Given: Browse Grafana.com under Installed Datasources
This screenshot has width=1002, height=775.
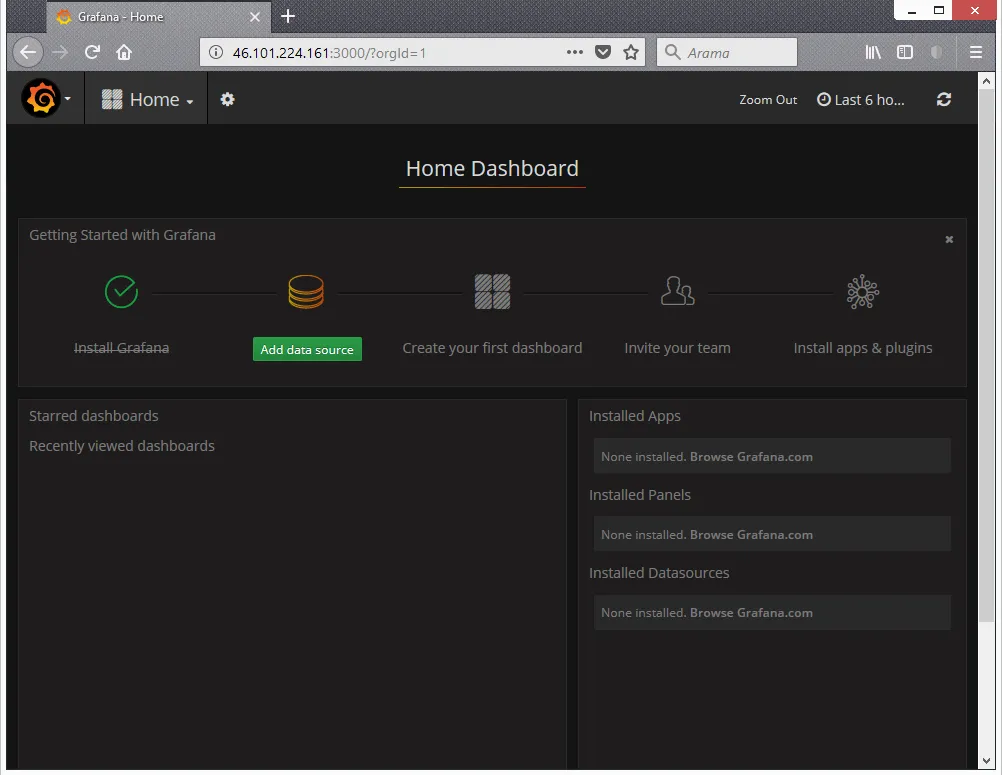Looking at the screenshot, I should pyautogui.click(x=751, y=613).
